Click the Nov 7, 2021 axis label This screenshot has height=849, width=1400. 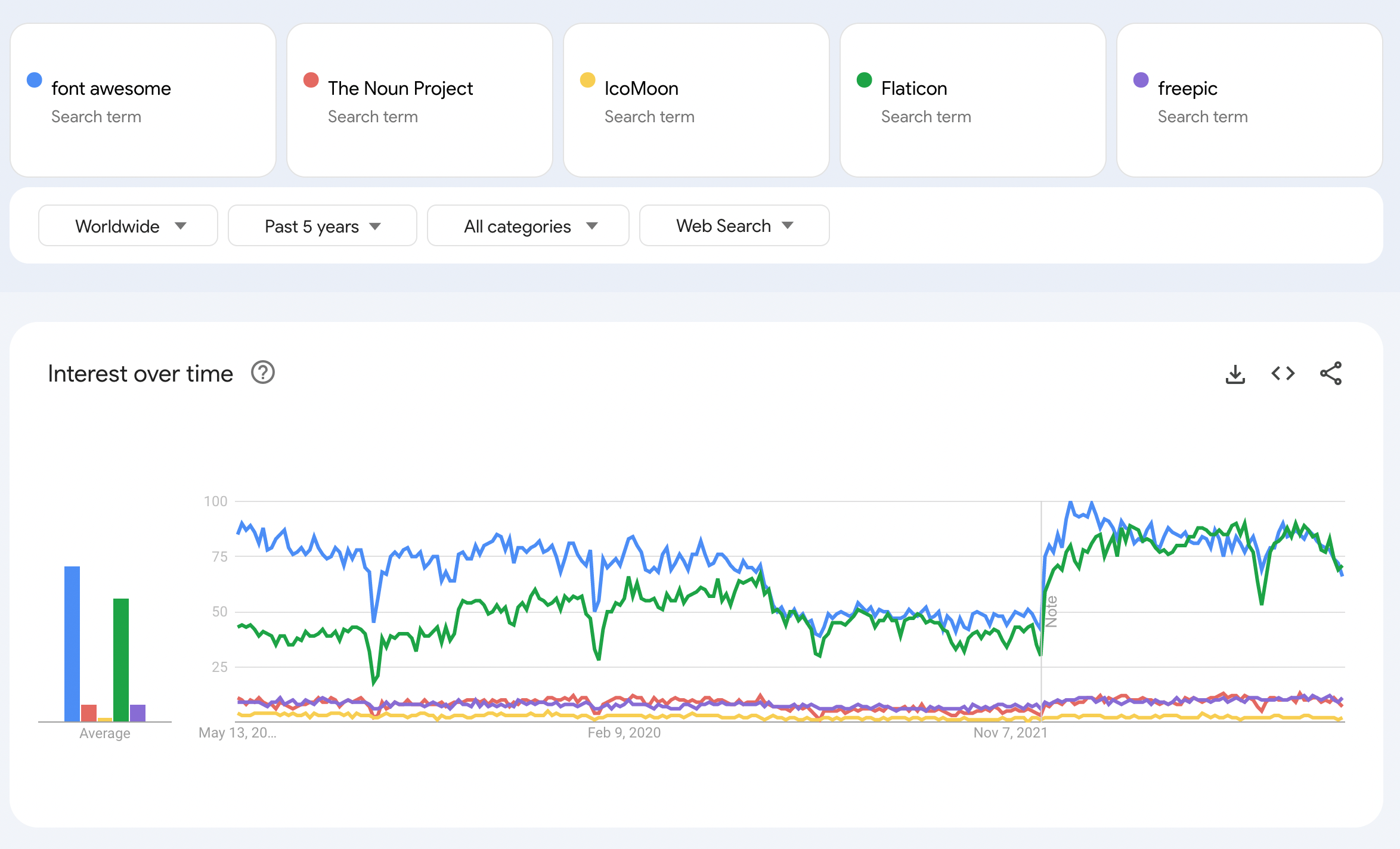click(1011, 733)
